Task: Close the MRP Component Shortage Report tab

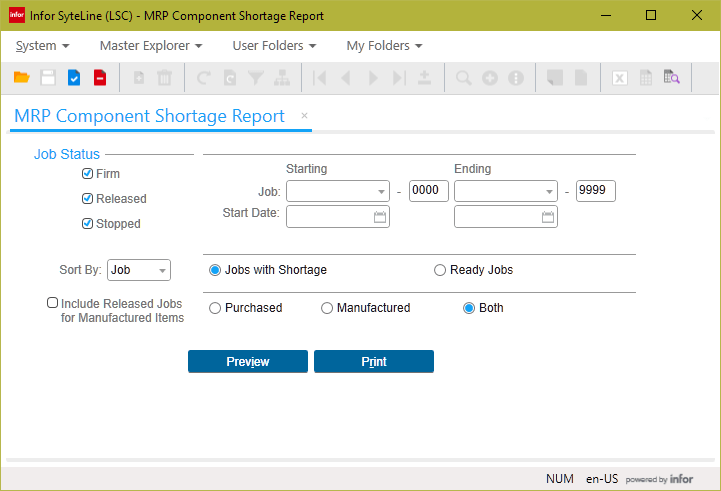Action: click(x=304, y=115)
